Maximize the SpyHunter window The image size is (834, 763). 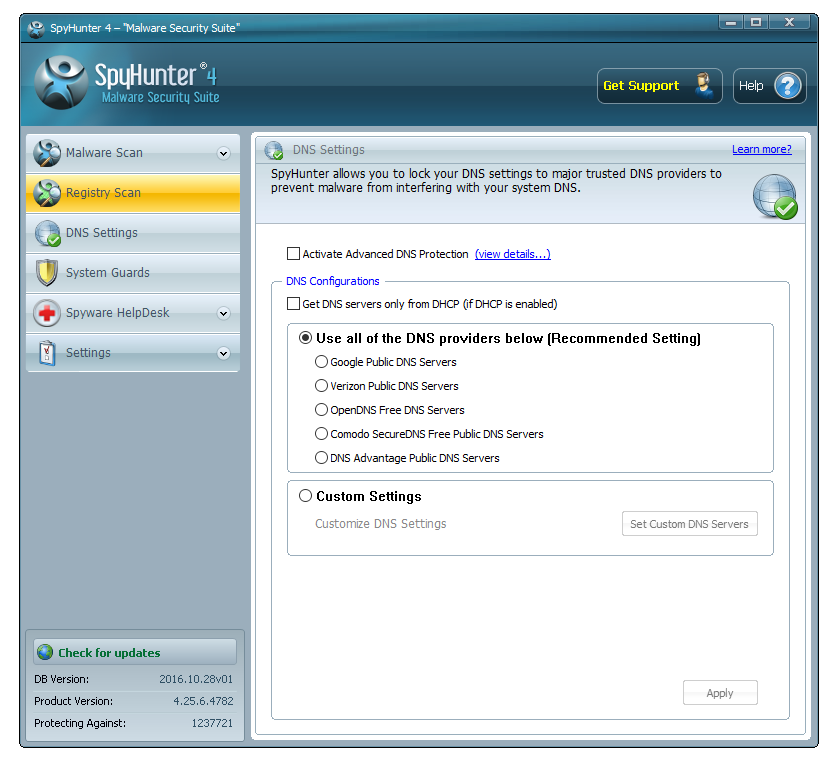click(x=756, y=22)
